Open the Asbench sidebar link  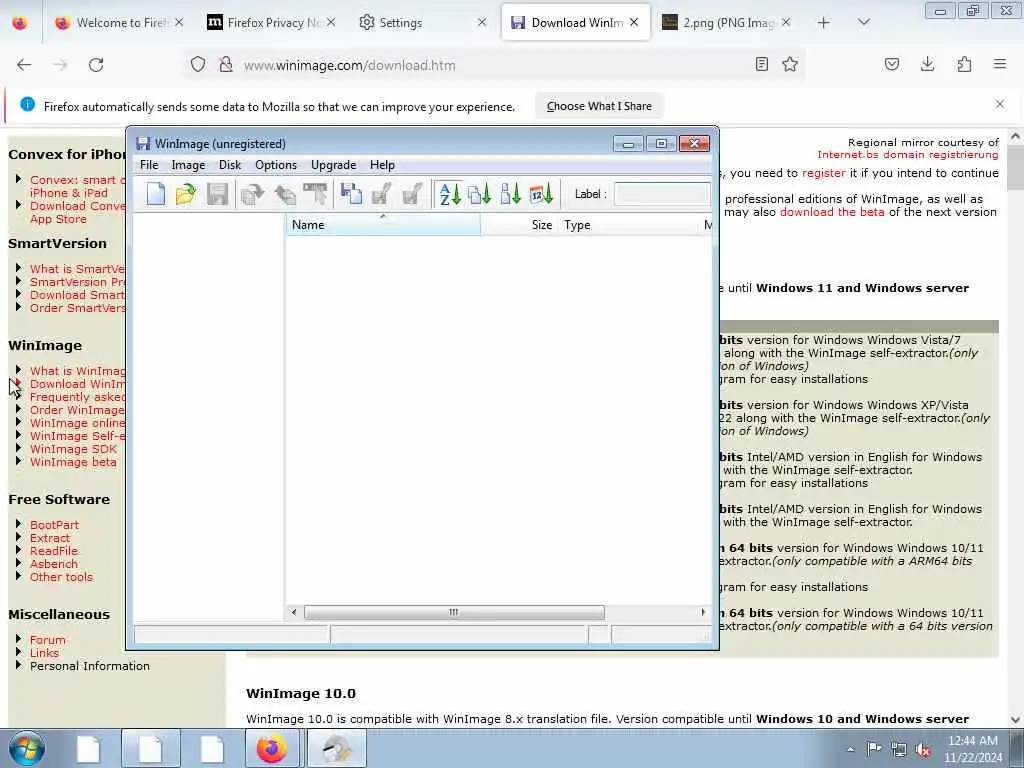(54, 564)
